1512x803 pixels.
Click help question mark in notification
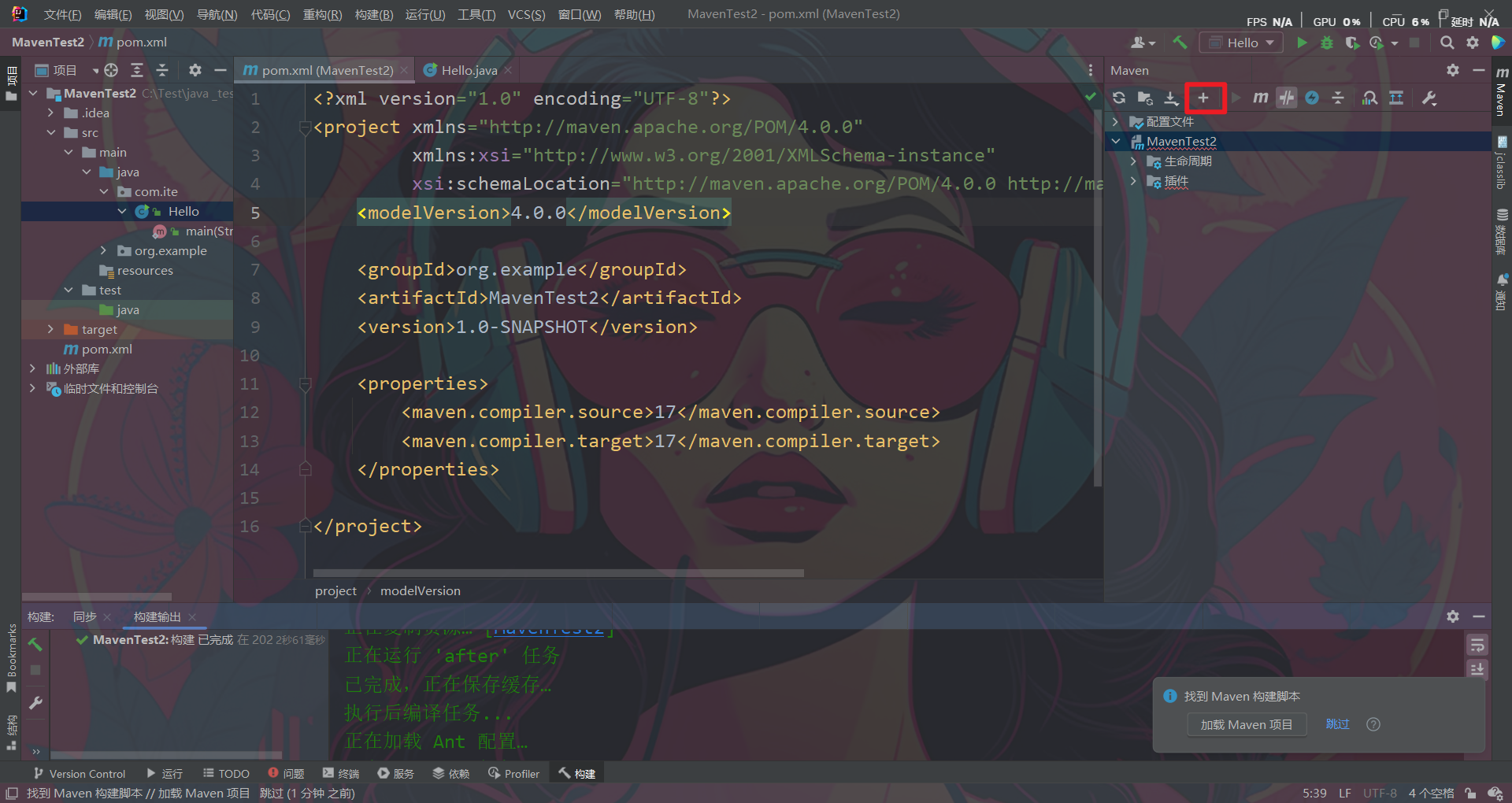(1373, 724)
